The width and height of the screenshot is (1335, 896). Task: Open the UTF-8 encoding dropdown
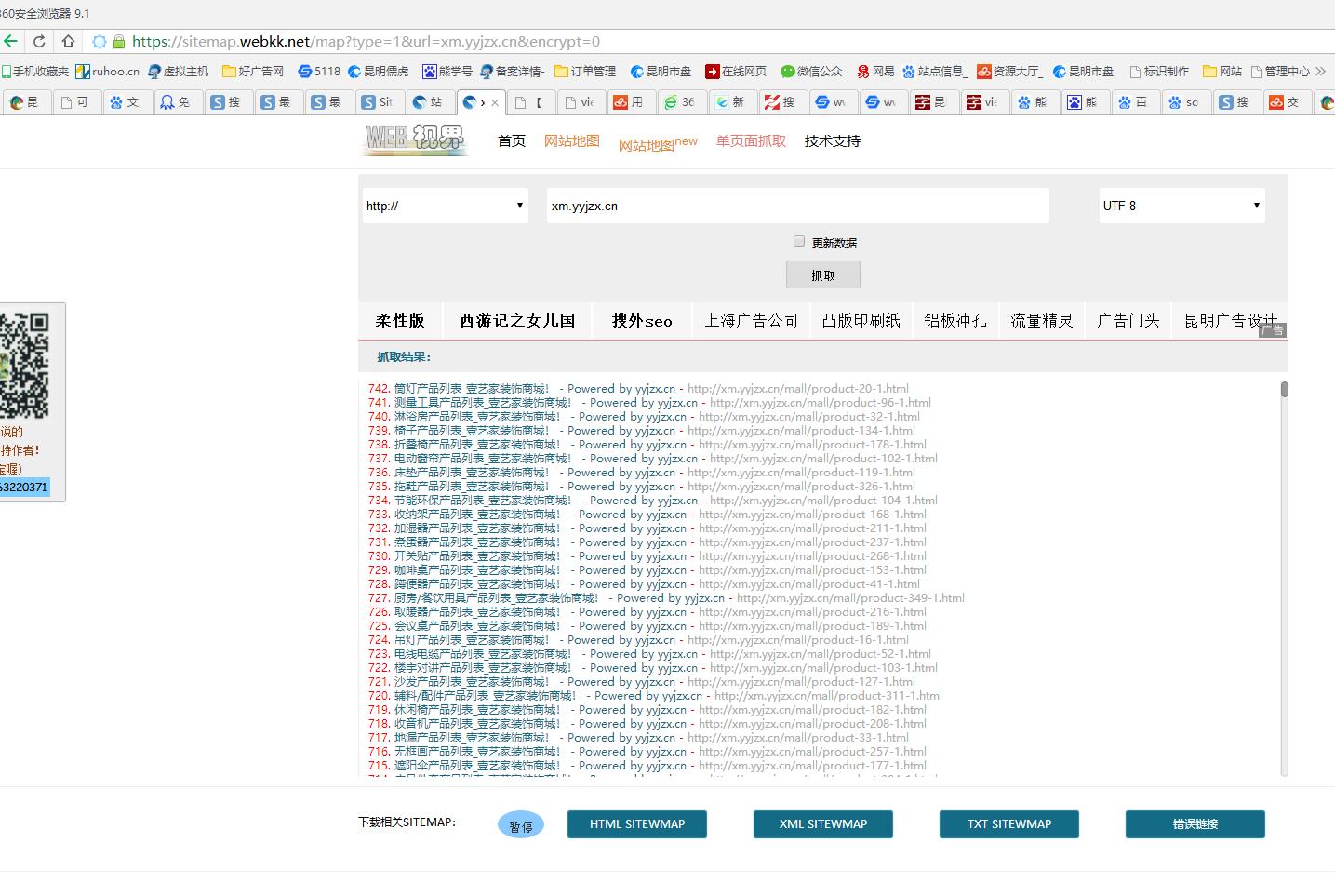pyautogui.click(x=1181, y=205)
